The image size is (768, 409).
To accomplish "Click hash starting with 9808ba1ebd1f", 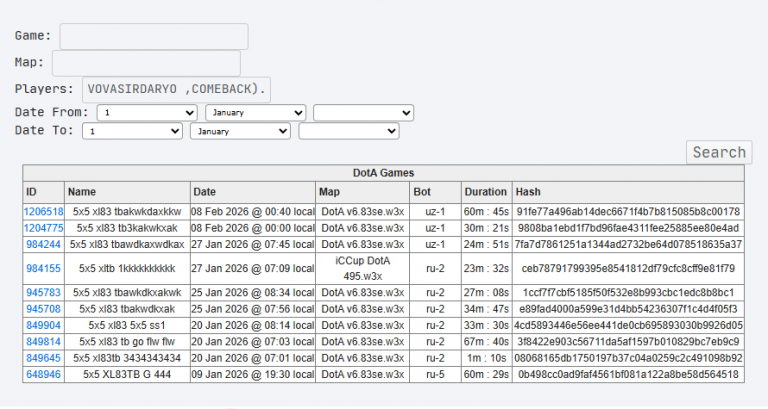I will click(x=628, y=228).
